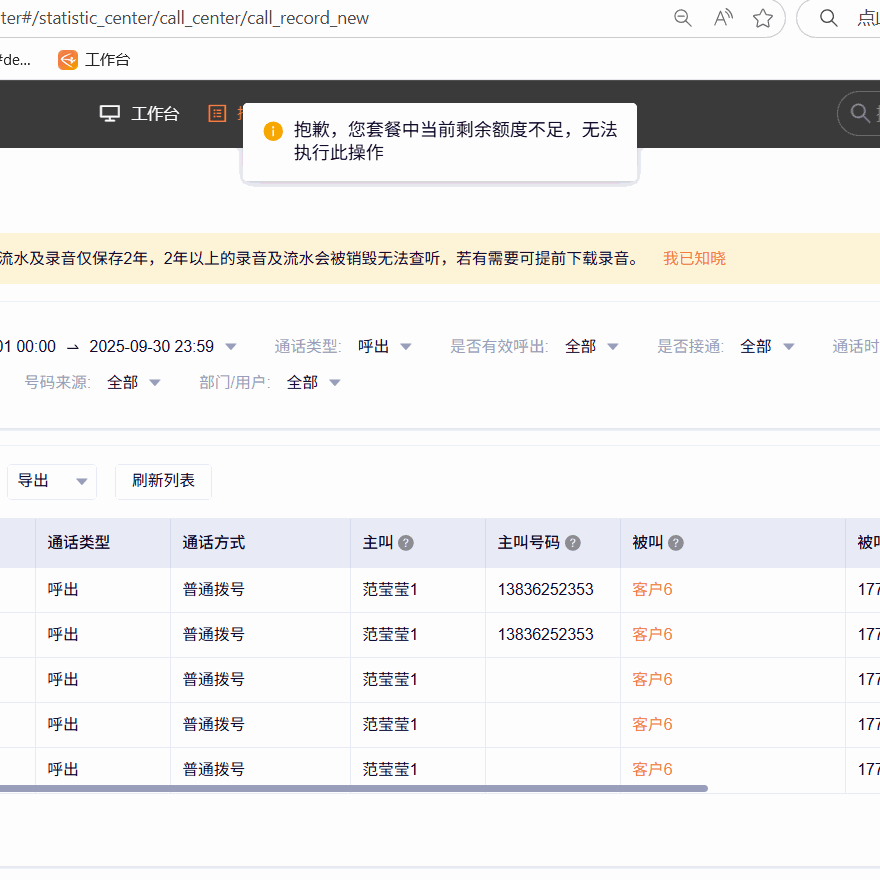Open browser search with the magnifier icon

[828, 18]
